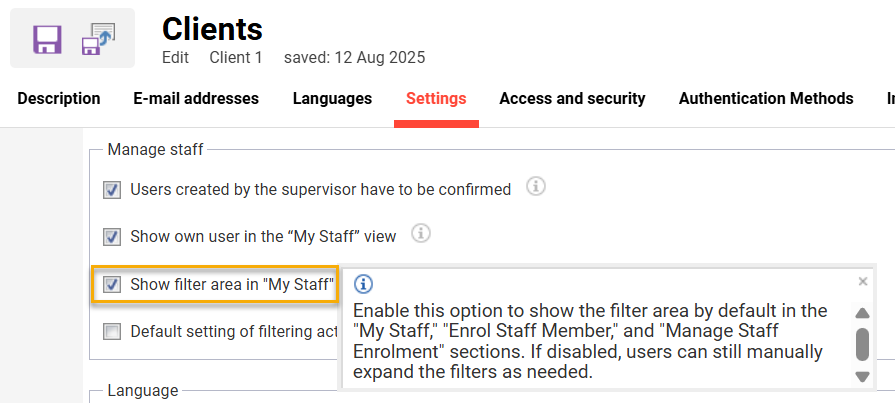Click the blue info icon in the tooltip

click(364, 284)
